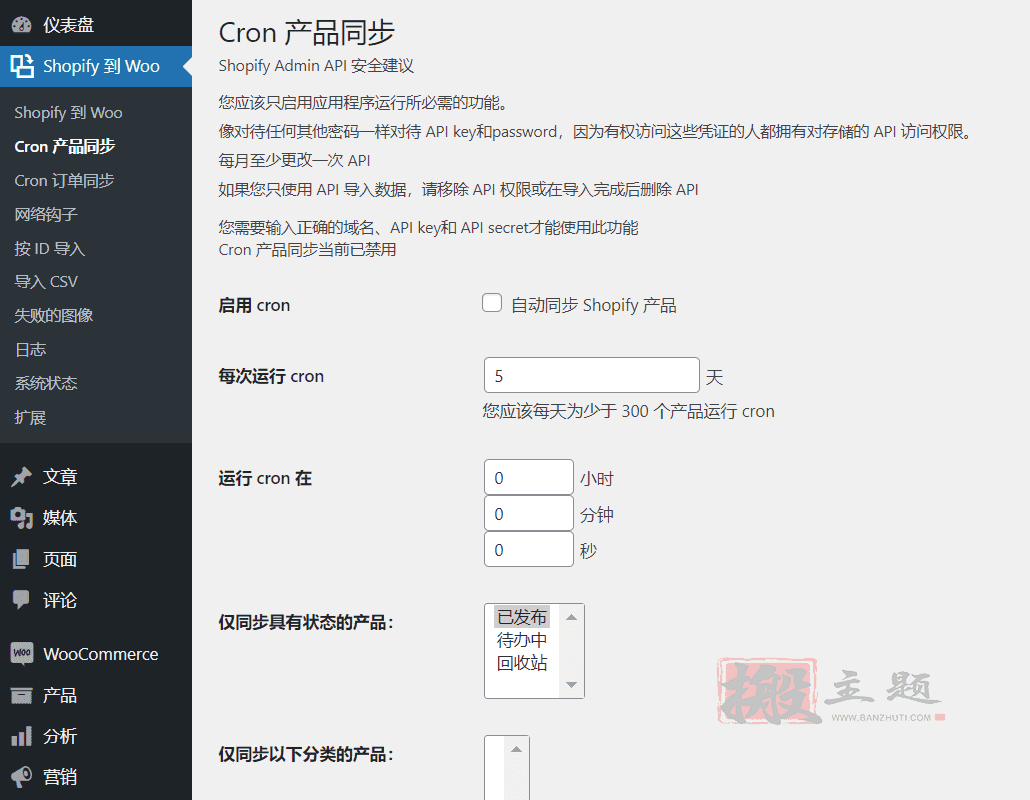Focus the 秒 seconds input field
The width and height of the screenshot is (1030, 800).
point(529,549)
